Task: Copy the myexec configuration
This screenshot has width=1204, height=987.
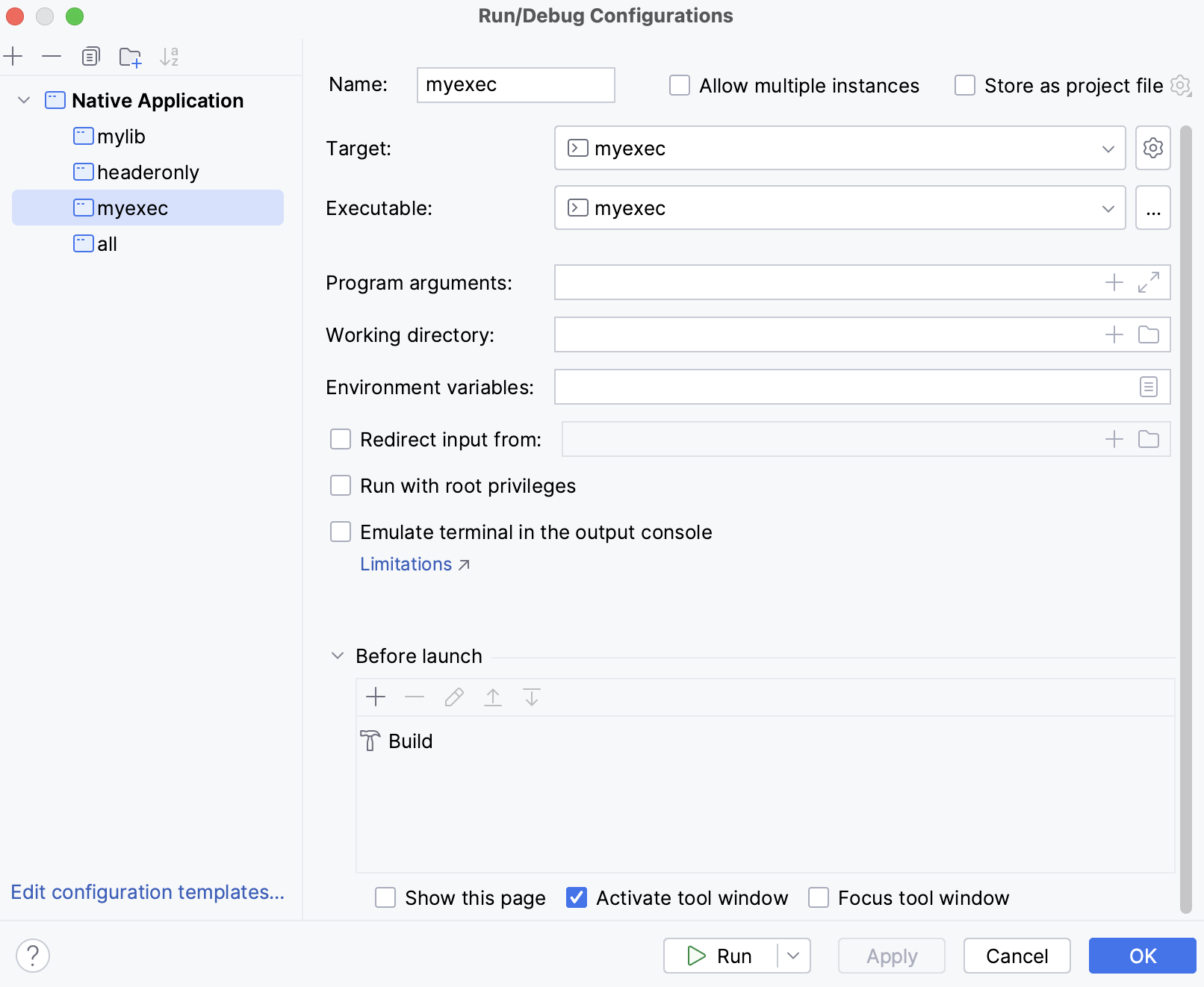Action: (91, 56)
